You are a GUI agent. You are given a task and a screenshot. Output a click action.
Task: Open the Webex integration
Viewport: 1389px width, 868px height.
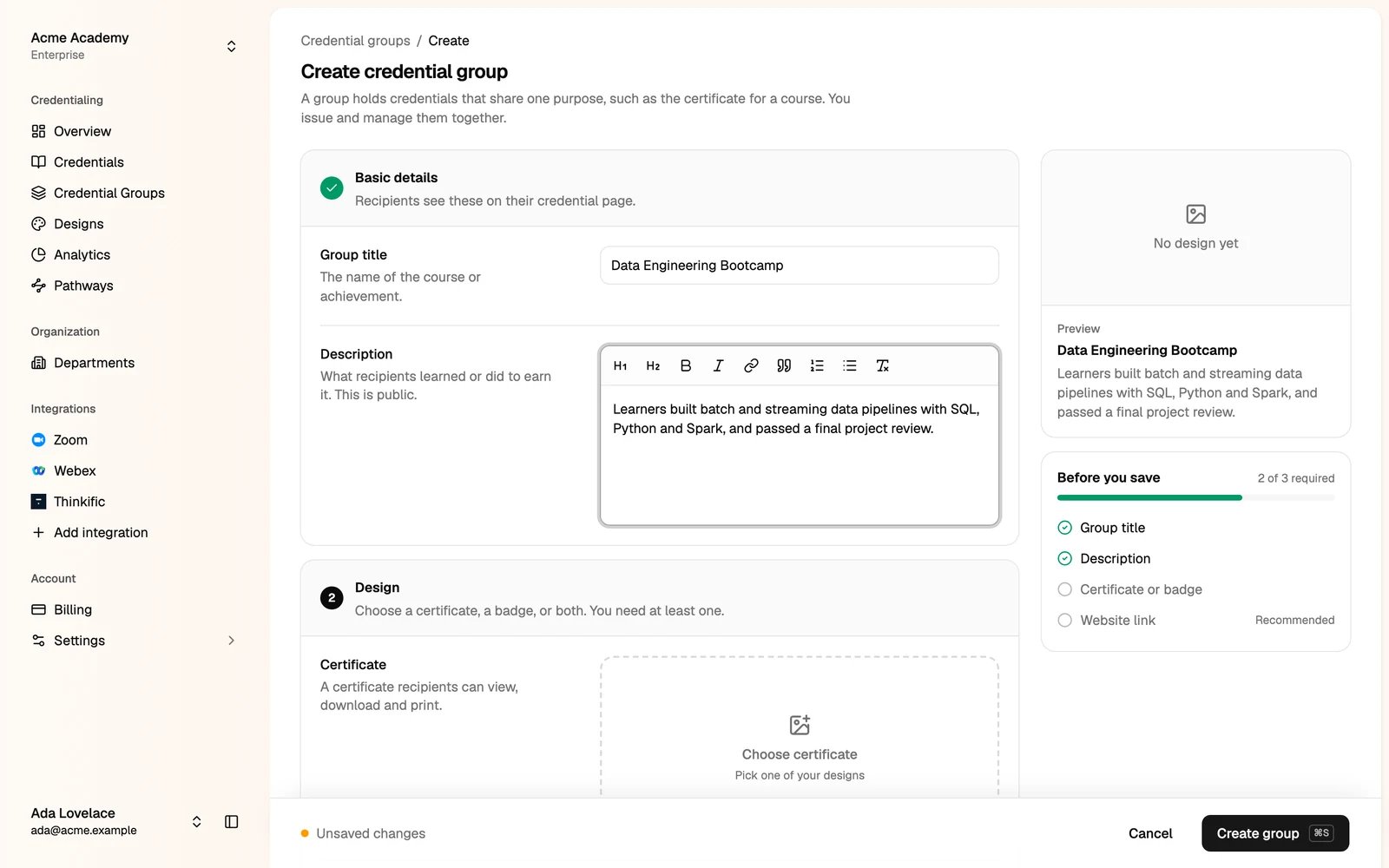[x=135, y=470]
